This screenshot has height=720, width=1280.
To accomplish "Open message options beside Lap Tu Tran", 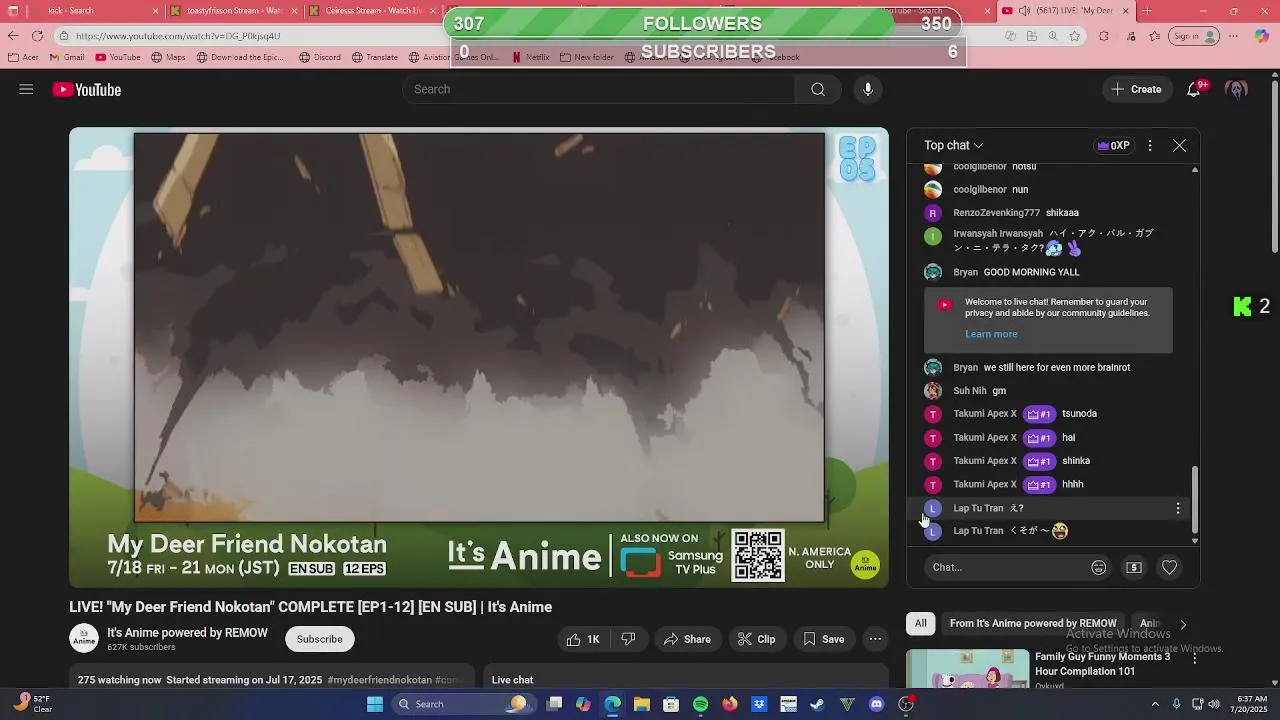I will coord(1178,508).
